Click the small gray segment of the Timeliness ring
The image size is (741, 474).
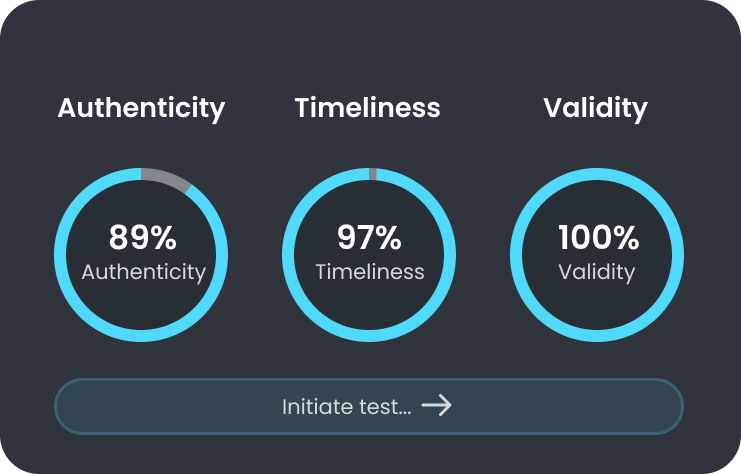point(373,175)
